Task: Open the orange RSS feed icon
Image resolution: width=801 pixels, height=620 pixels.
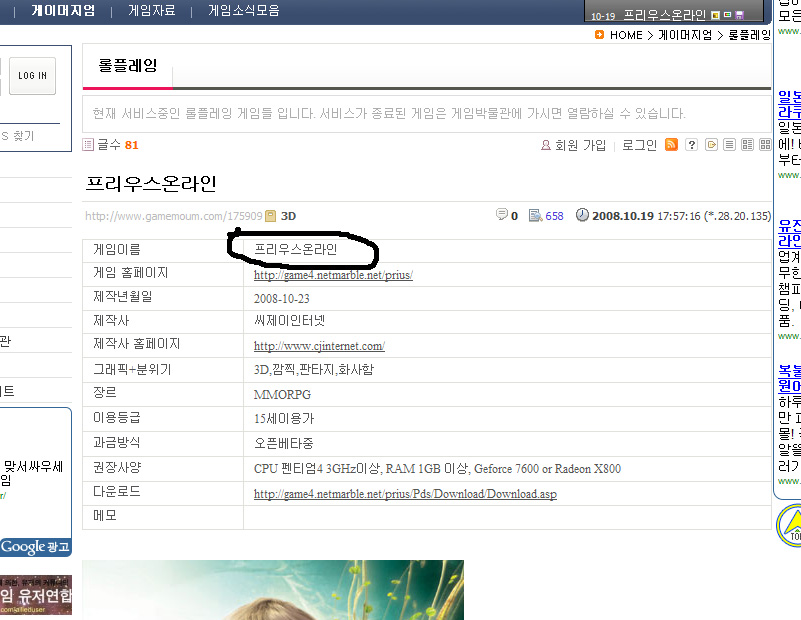Action: [x=672, y=145]
